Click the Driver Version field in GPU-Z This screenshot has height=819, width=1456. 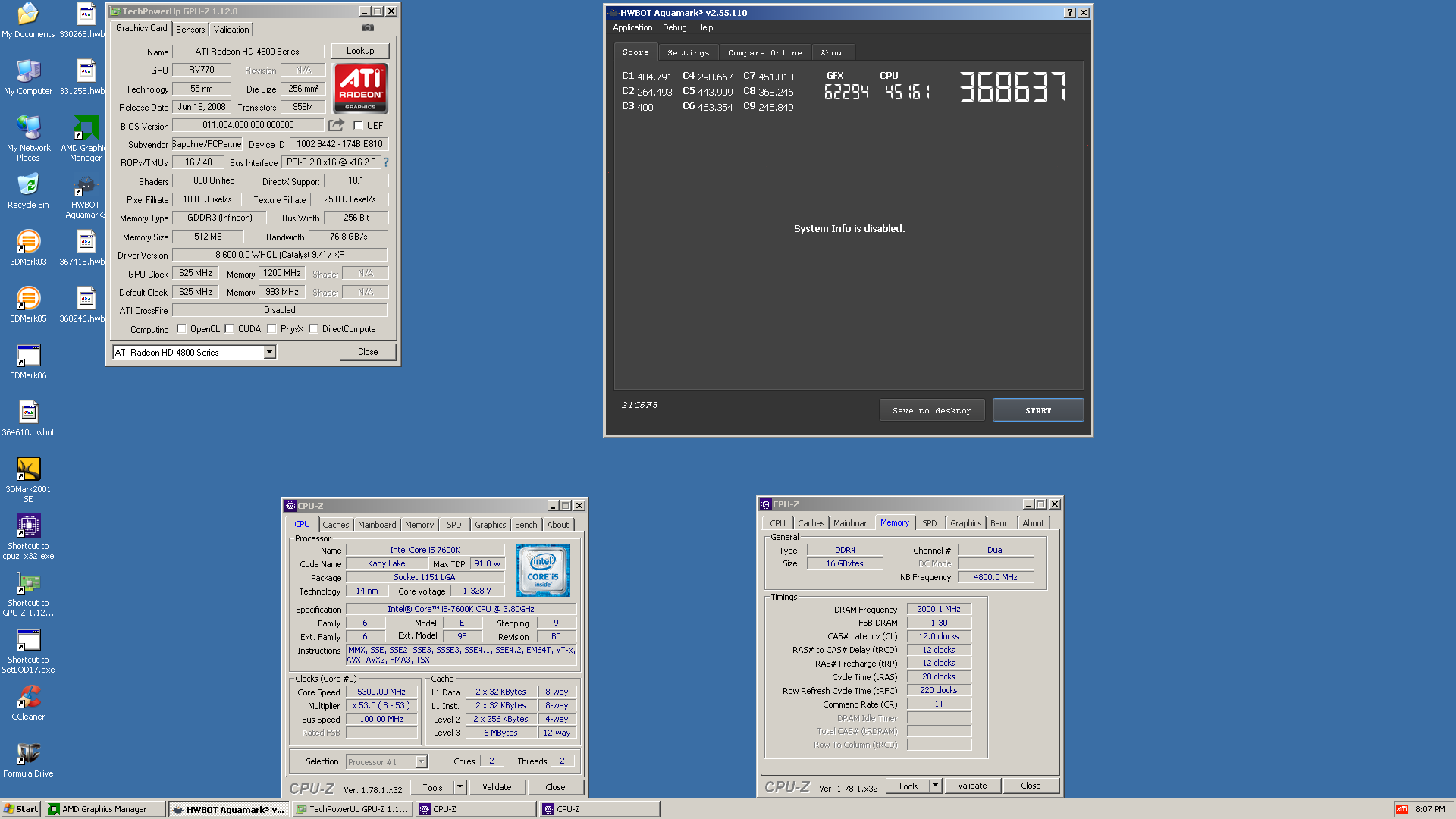click(x=280, y=255)
